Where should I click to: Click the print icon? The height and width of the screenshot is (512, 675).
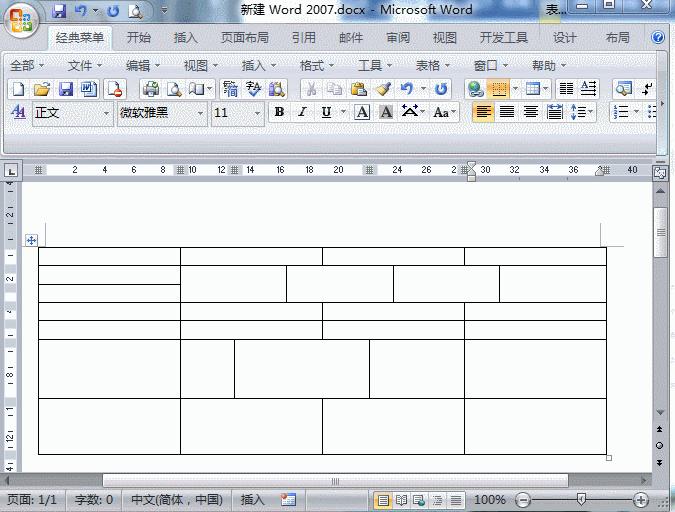click(x=151, y=89)
